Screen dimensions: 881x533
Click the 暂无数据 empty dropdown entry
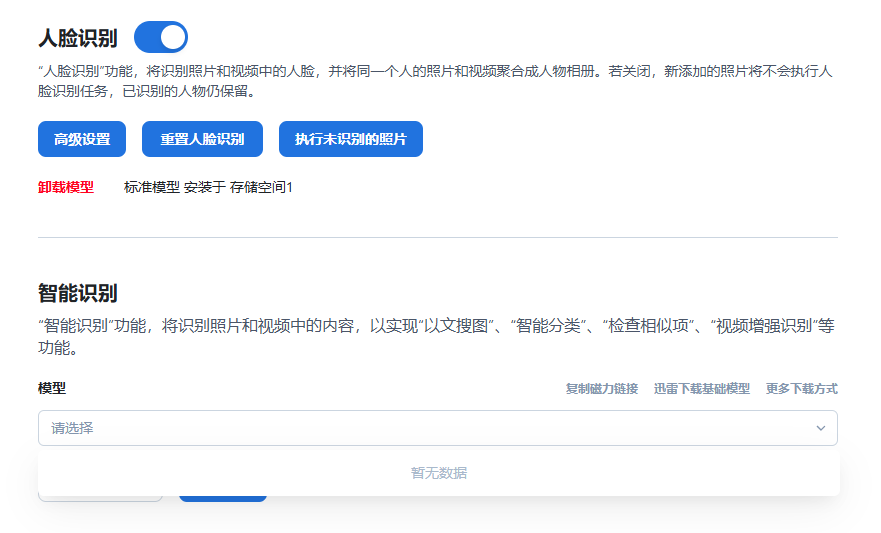click(438, 473)
